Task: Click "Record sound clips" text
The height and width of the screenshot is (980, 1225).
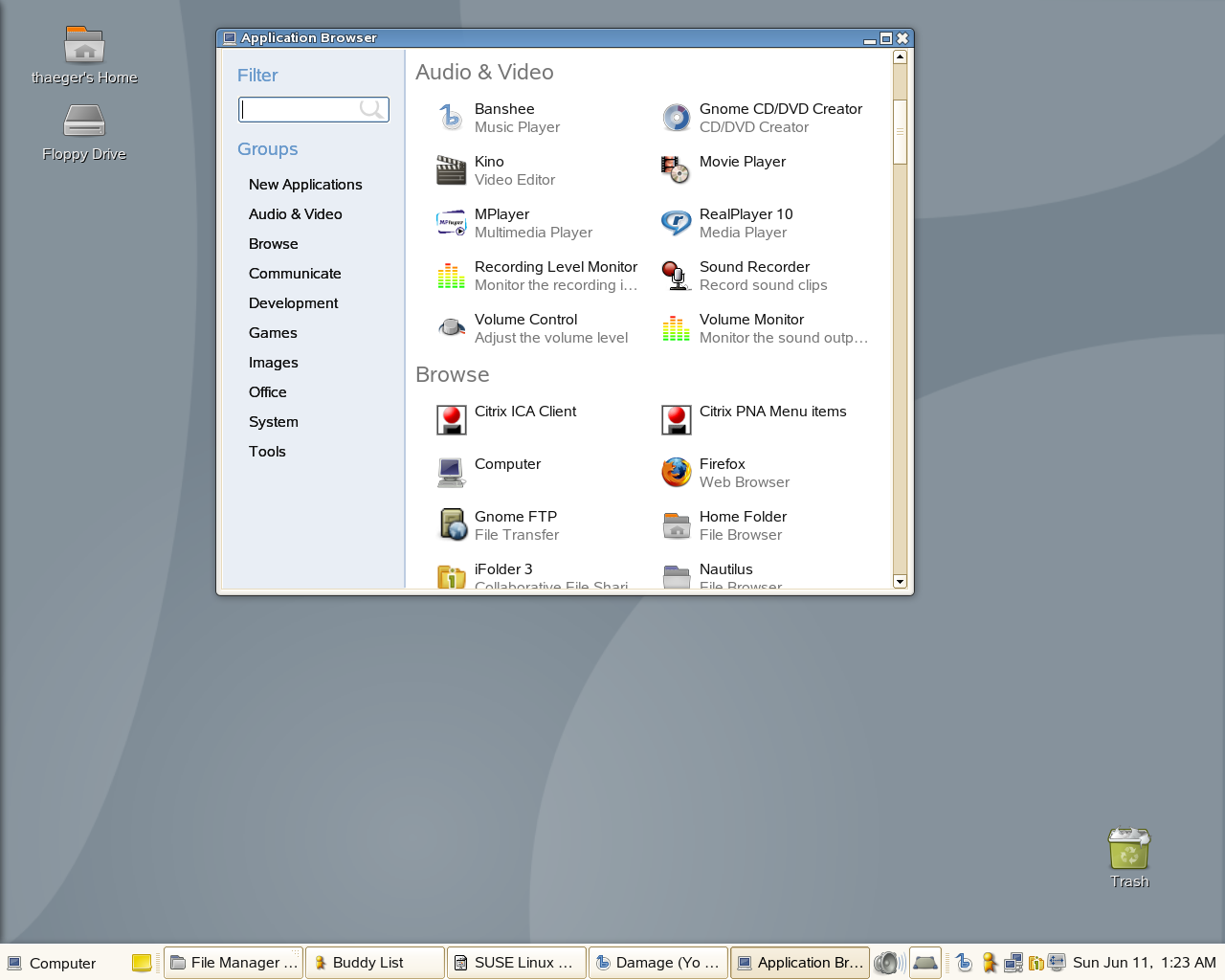Action: coord(764,285)
